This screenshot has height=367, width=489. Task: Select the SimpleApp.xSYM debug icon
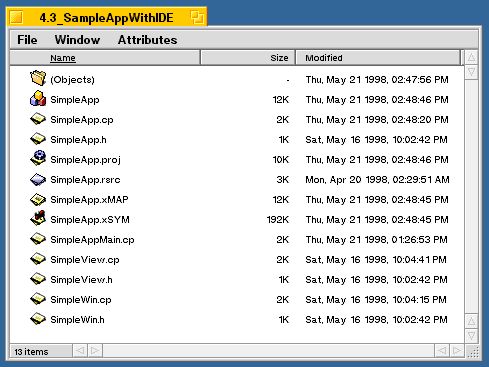(38, 218)
